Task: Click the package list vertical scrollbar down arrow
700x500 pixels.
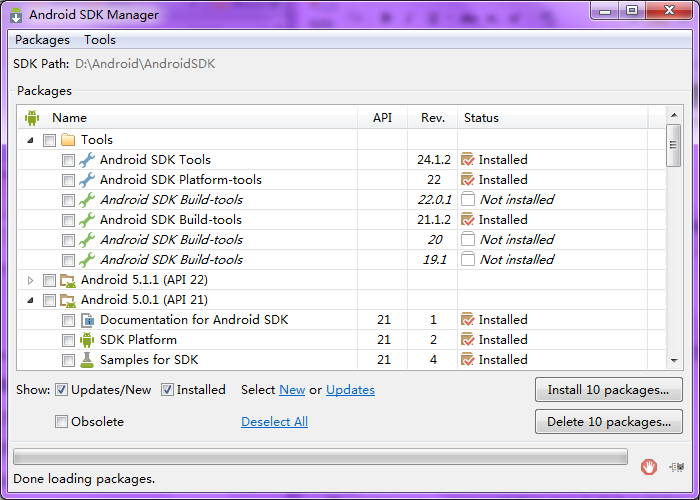Action: coord(674,360)
